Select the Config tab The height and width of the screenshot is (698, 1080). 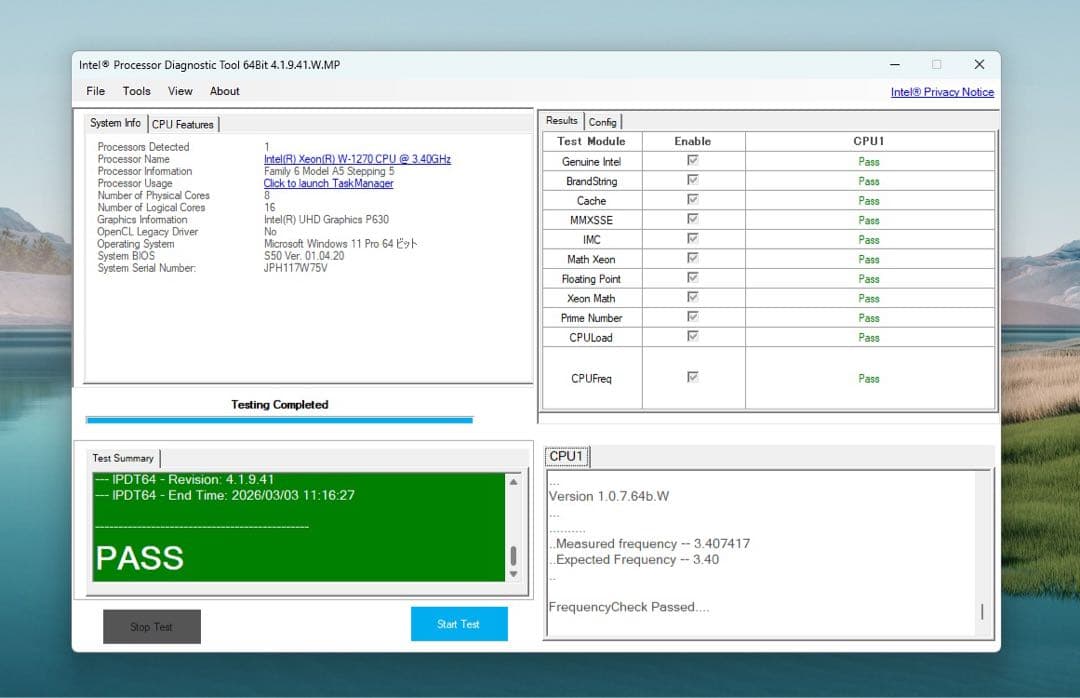(x=602, y=122)
